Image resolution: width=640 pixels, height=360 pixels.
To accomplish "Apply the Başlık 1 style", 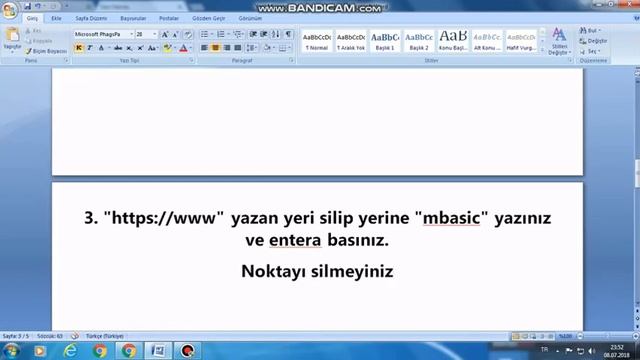I will [x=385, y=41].
